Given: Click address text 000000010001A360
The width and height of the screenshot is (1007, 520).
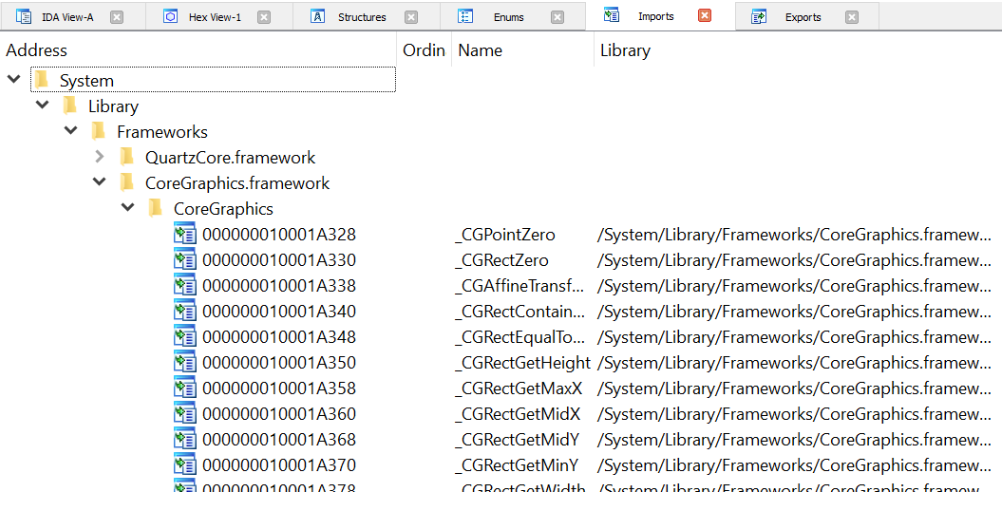Looking at the screenshot, I should (x=279, y=414).
